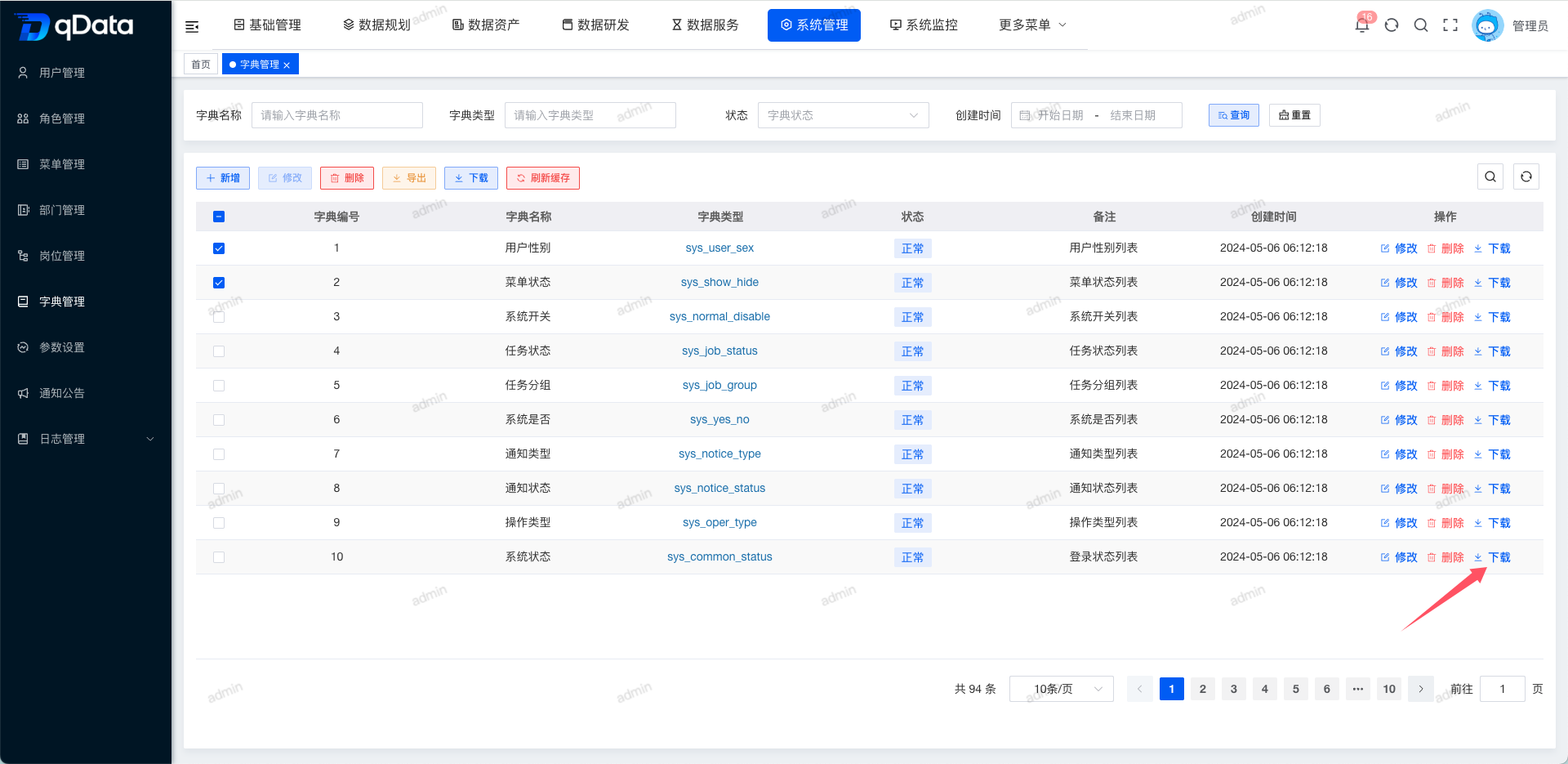Viewport: 1568px width, 764px height.
Task: Delete the 通知状态 row
Action: (x=1445, y=489)
